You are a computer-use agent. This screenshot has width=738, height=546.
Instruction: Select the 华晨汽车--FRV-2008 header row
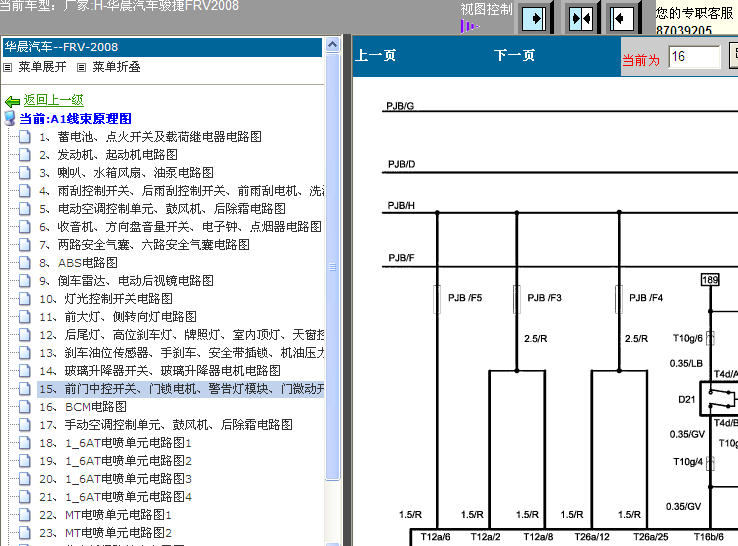[x=162, y=47]
